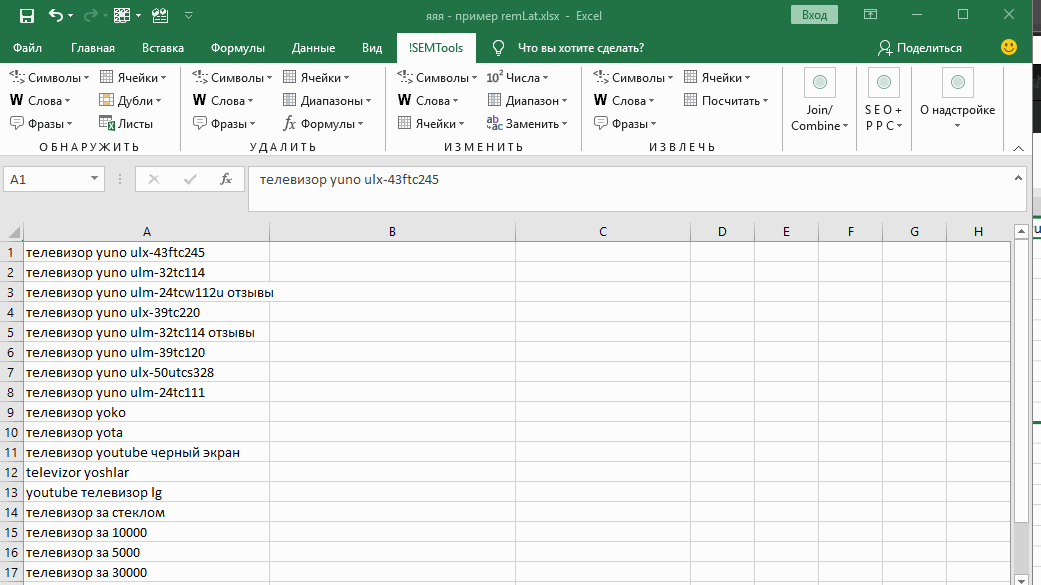The height and width of the screenshot is (585, 1041).
Task: Open Слова dropdown in ИЗМЕНИТЬ group
Action: coord(428,101)
